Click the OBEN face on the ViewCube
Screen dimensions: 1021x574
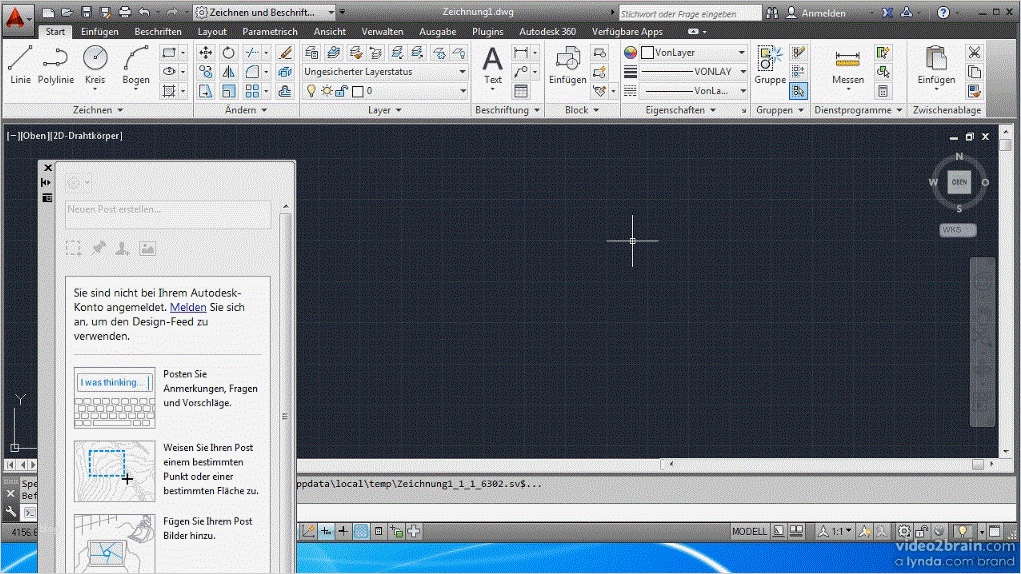coord(960,182)
